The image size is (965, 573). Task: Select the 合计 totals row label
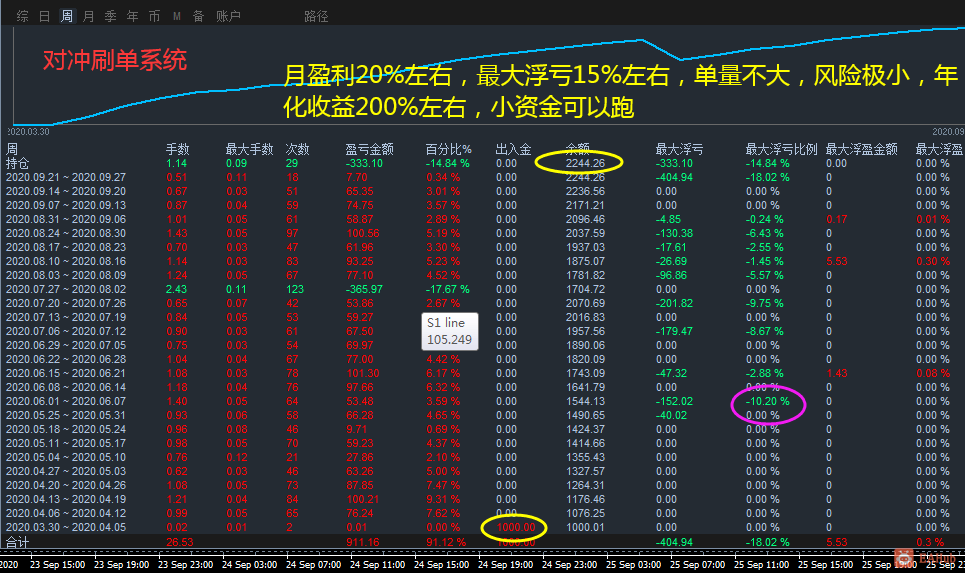tap(17, 542)
